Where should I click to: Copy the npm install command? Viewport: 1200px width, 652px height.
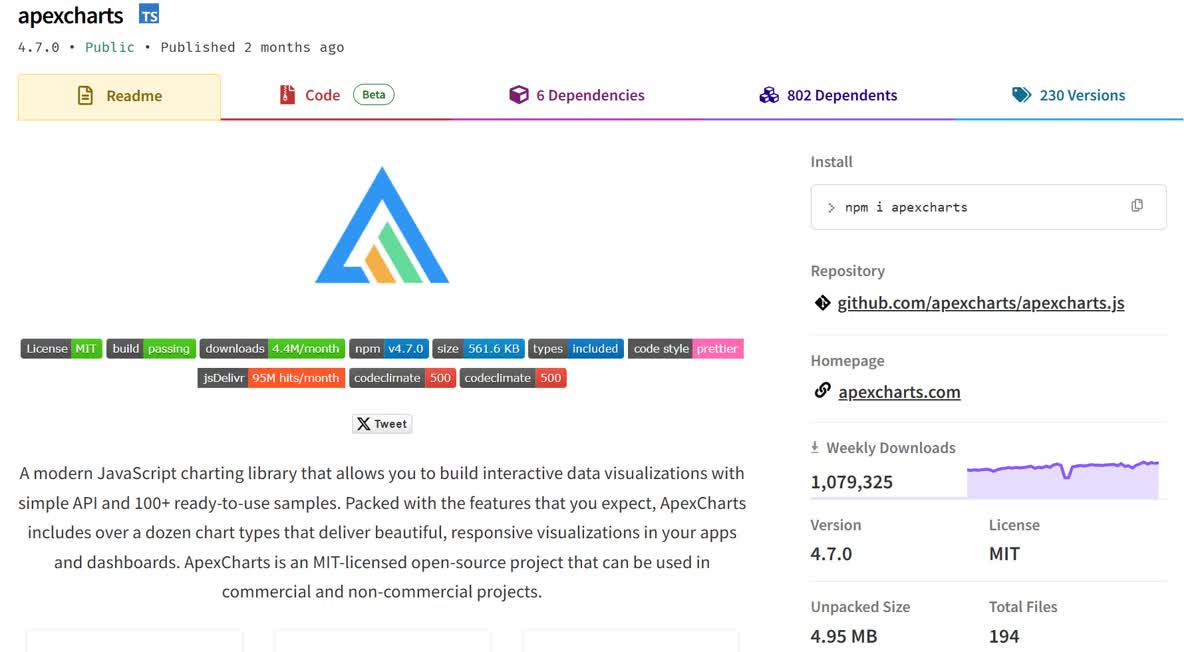pos(1137,206)
